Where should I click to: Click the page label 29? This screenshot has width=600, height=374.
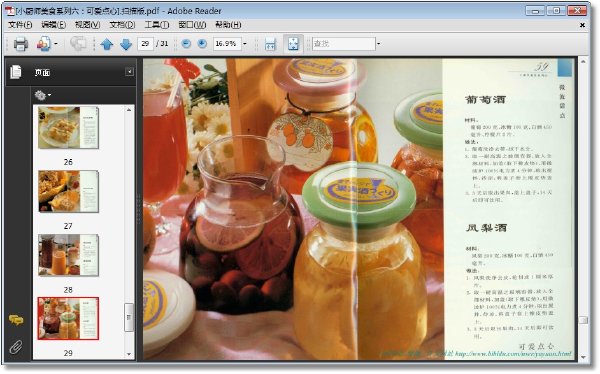coord(68,353)
